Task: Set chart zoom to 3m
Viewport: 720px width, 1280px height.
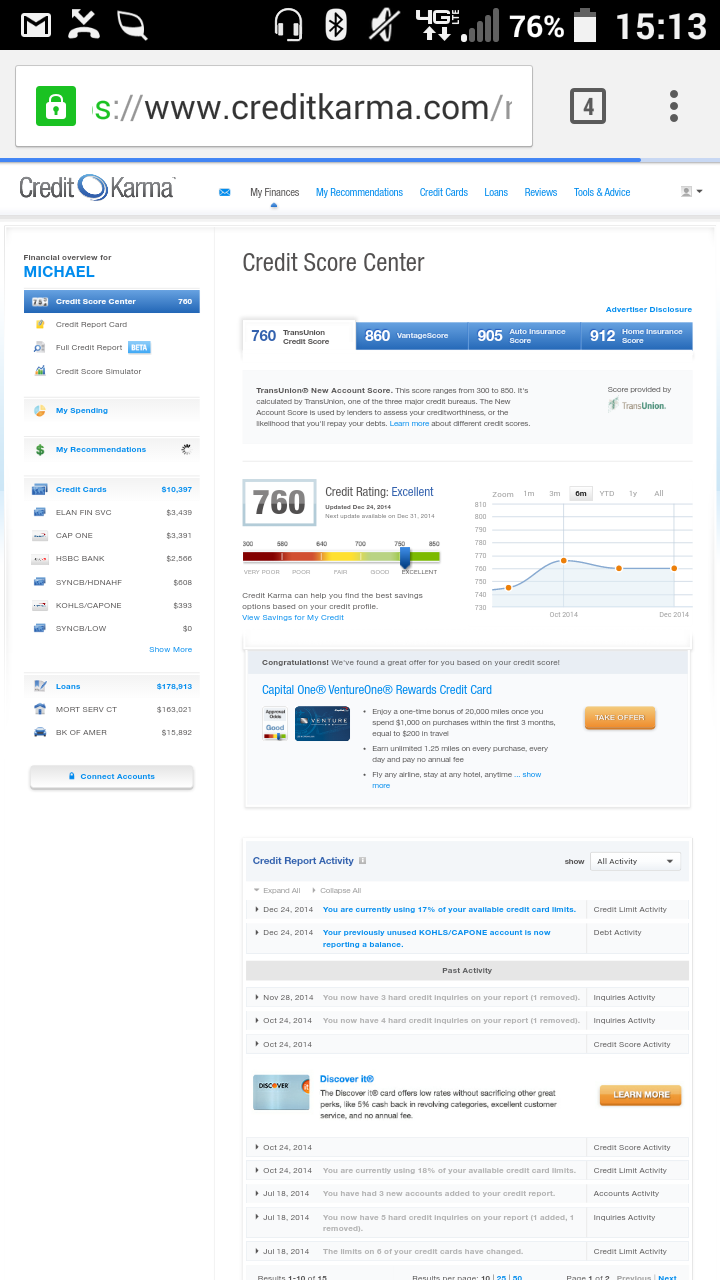Action: [554, 493]
